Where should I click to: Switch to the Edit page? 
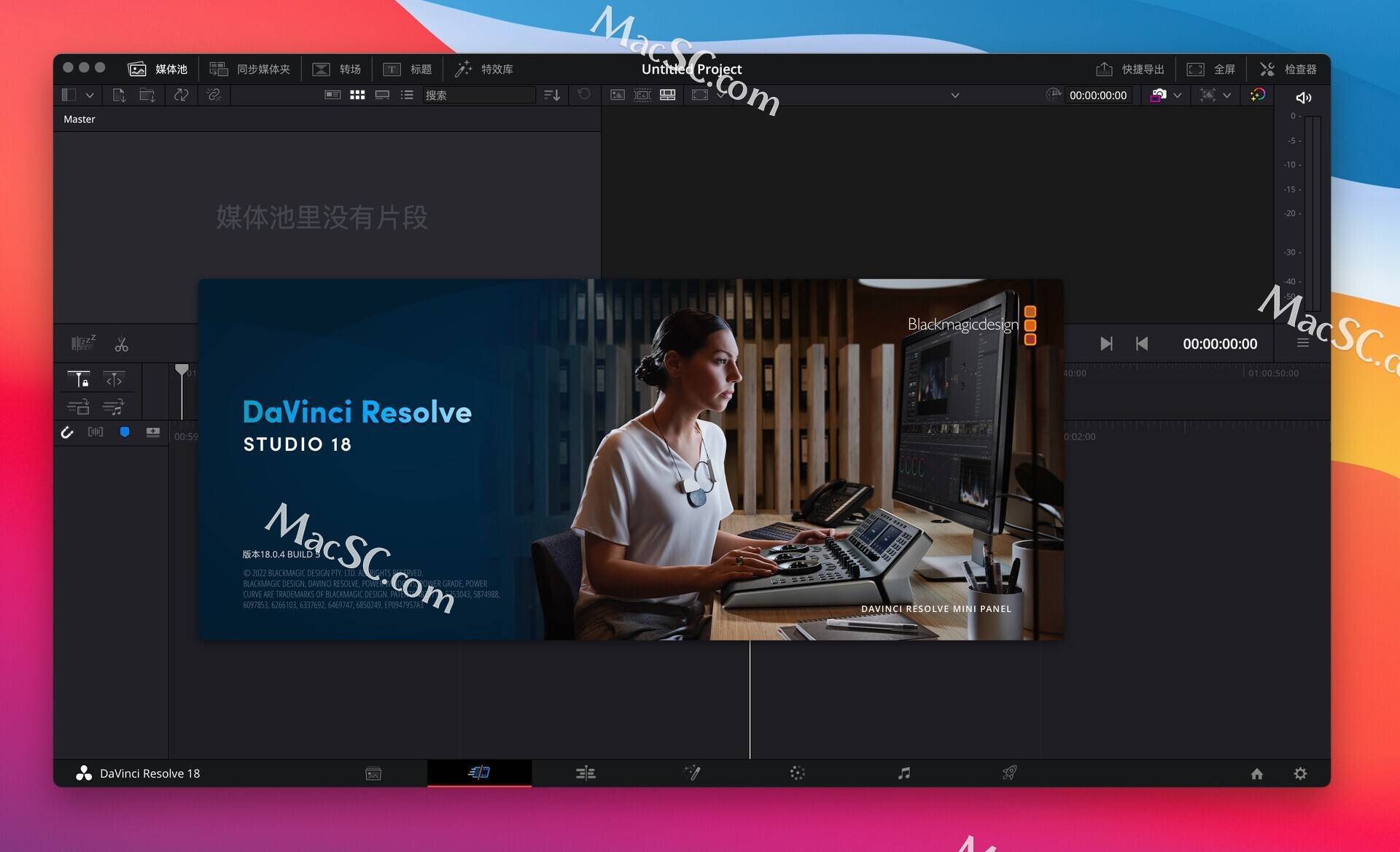586,773
